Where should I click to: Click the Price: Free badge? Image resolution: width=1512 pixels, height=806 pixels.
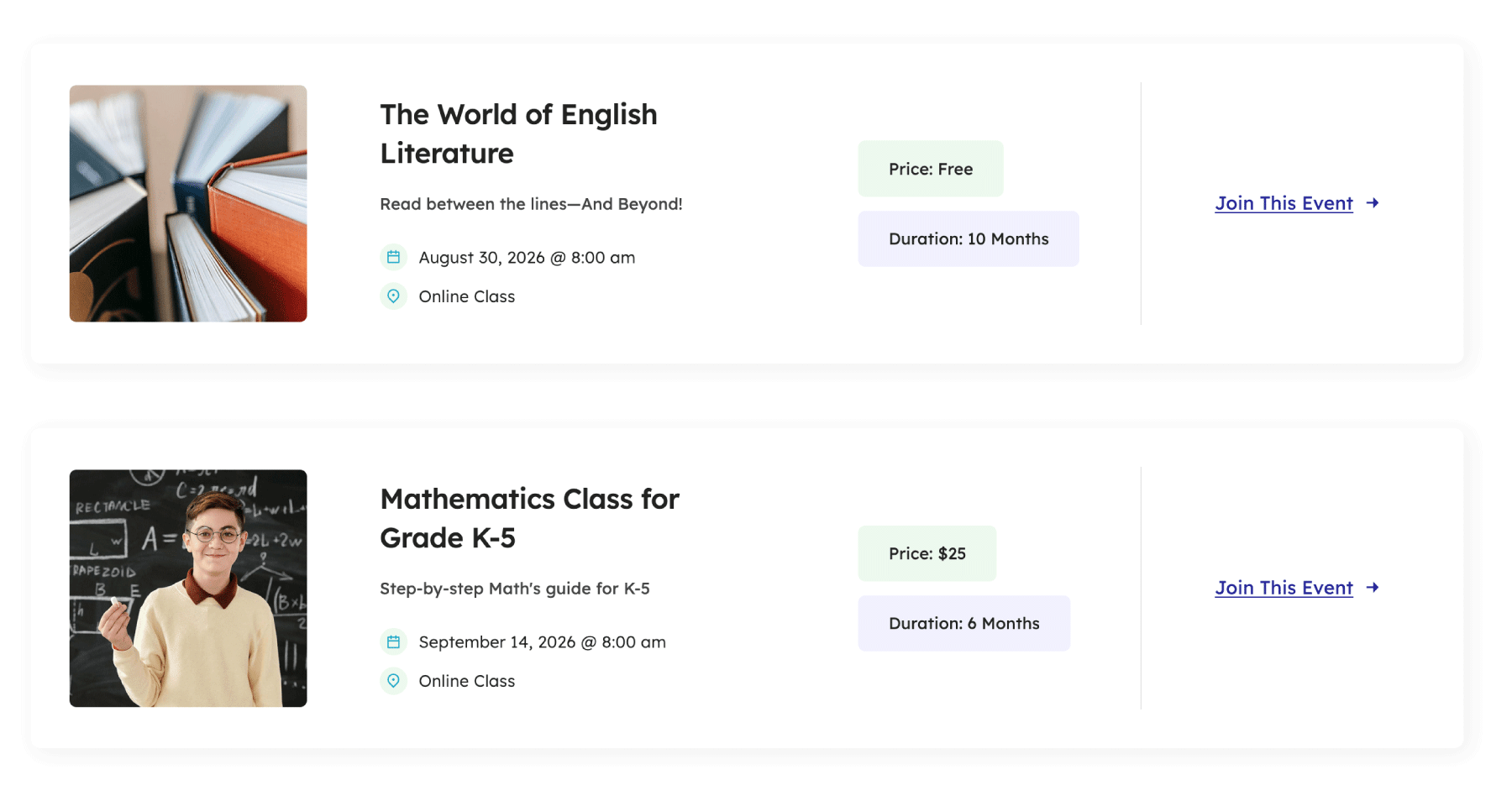(931, 169)
